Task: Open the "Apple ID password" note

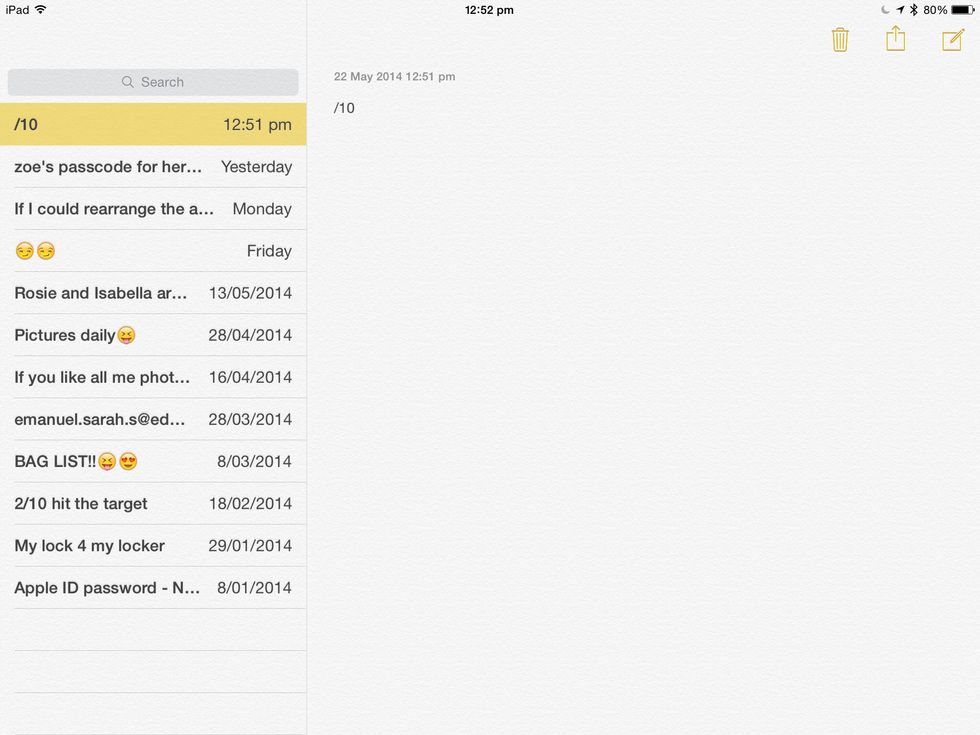Action: (x=153, y=587)
